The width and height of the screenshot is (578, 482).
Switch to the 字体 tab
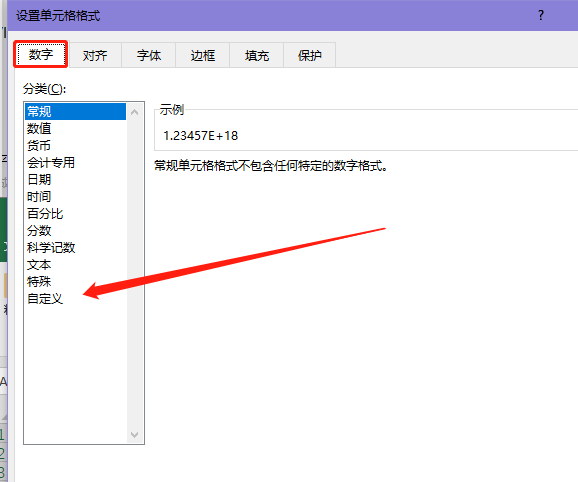[149, 55]
